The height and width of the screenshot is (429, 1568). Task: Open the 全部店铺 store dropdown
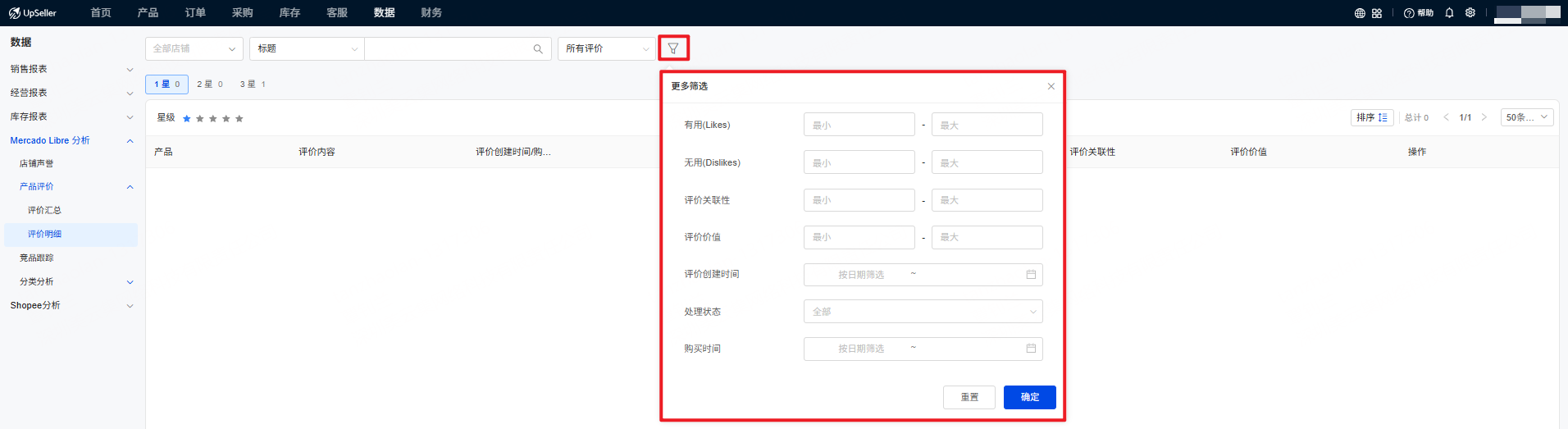pos(194,49)
